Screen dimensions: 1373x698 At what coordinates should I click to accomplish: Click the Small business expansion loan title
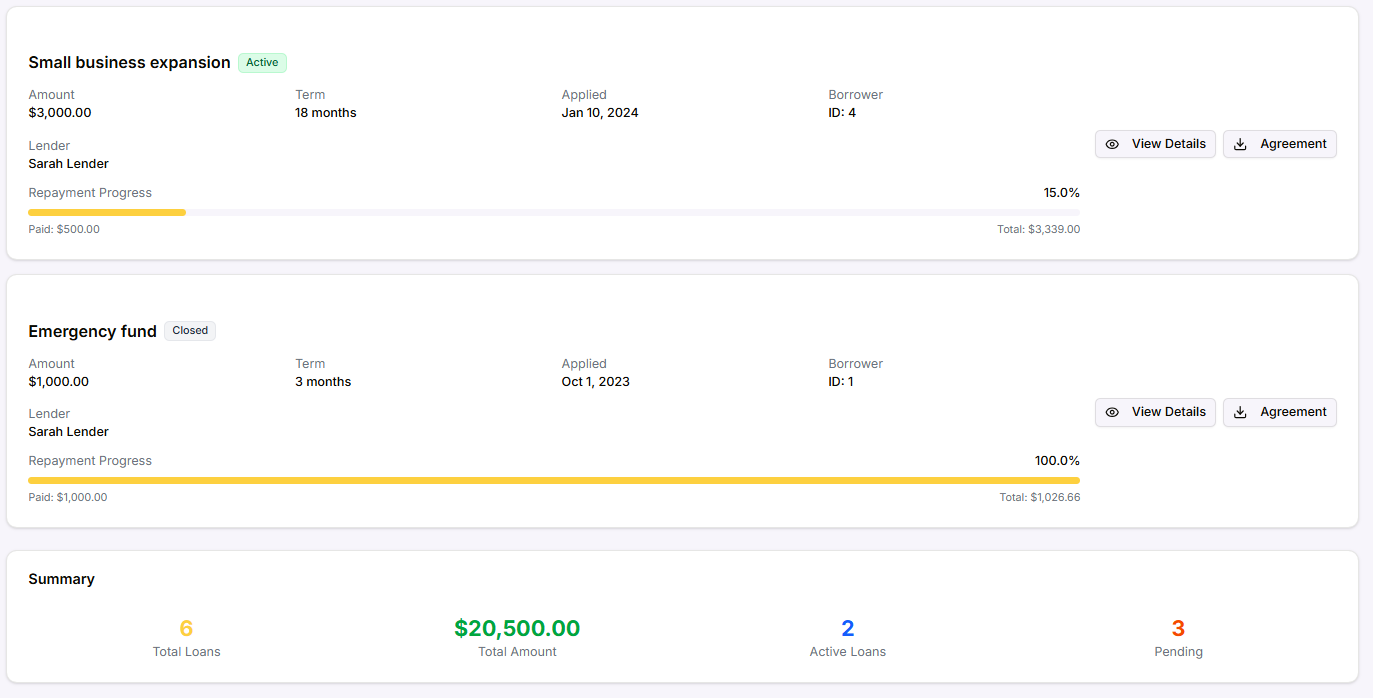[129, 63]
